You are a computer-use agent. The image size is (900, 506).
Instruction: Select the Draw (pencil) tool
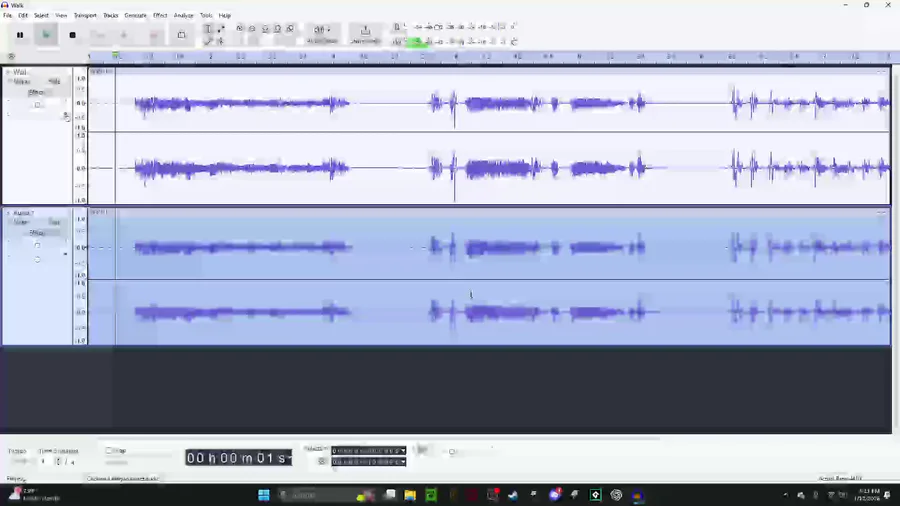coord(208,41)
